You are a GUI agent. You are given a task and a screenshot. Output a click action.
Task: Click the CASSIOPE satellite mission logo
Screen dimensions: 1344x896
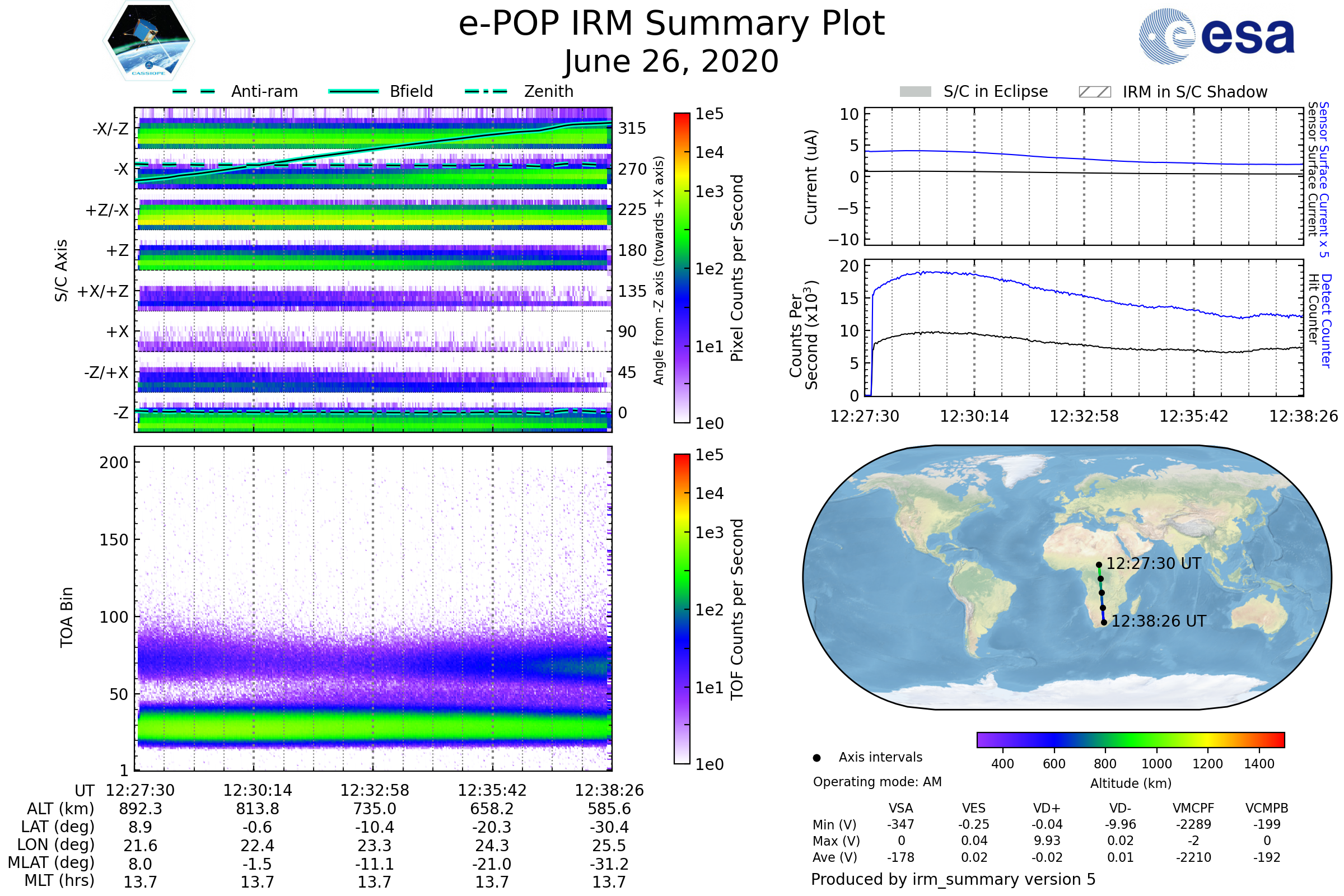[148, 41]
